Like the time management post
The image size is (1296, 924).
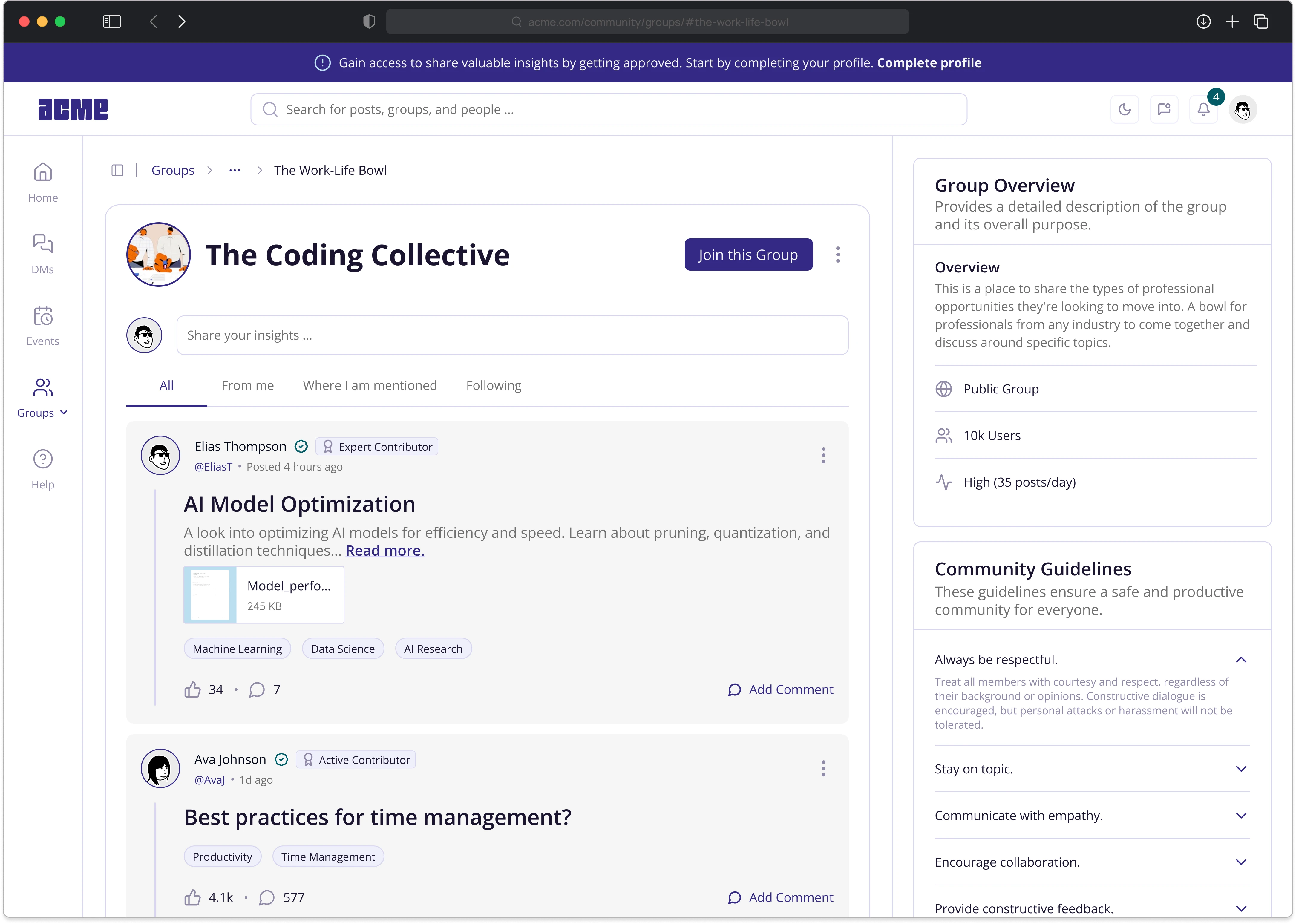(192, 897)
